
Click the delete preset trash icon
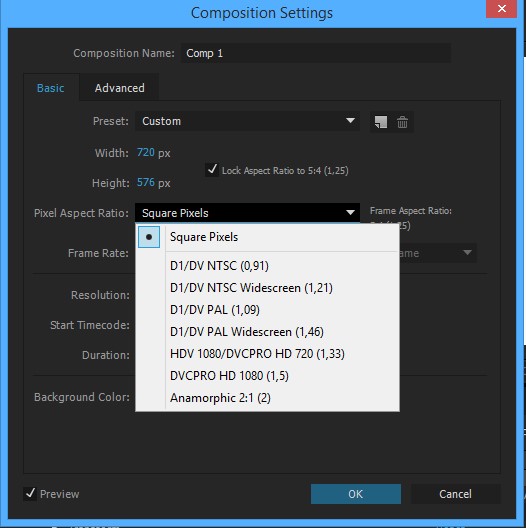[x=402, y=122]
